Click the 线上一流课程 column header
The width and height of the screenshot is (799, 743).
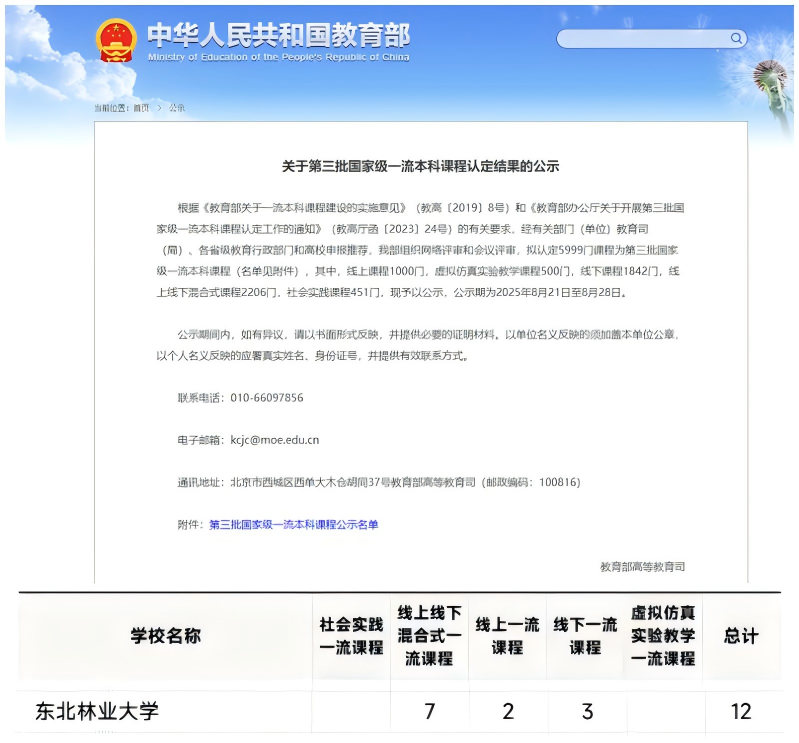tap(507, 636)
